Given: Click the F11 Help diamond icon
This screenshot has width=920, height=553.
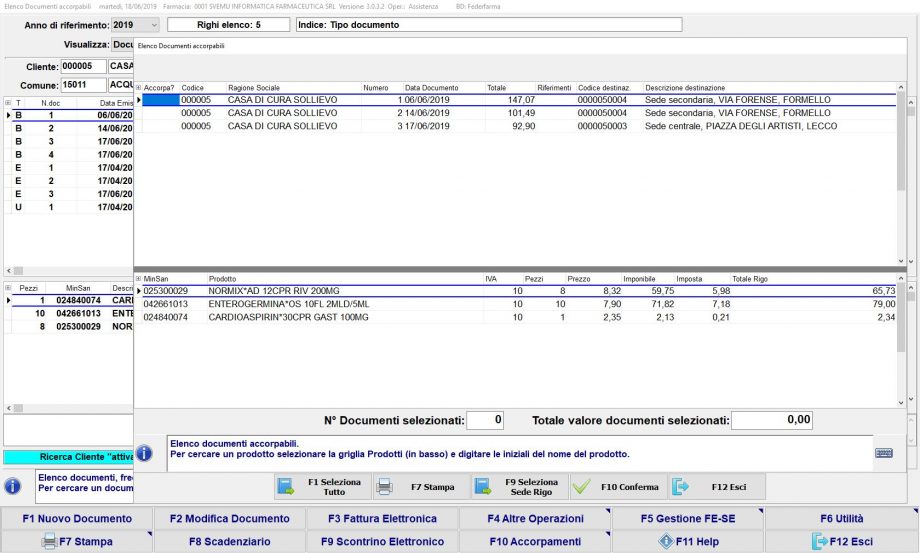Looking at the screenshot, I should (664, 541).
